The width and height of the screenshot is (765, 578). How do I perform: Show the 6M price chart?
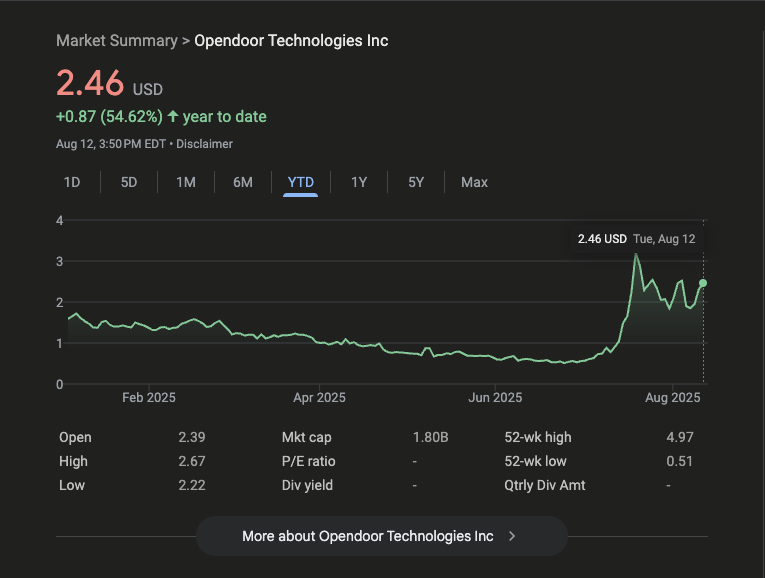tap(243, 182)
